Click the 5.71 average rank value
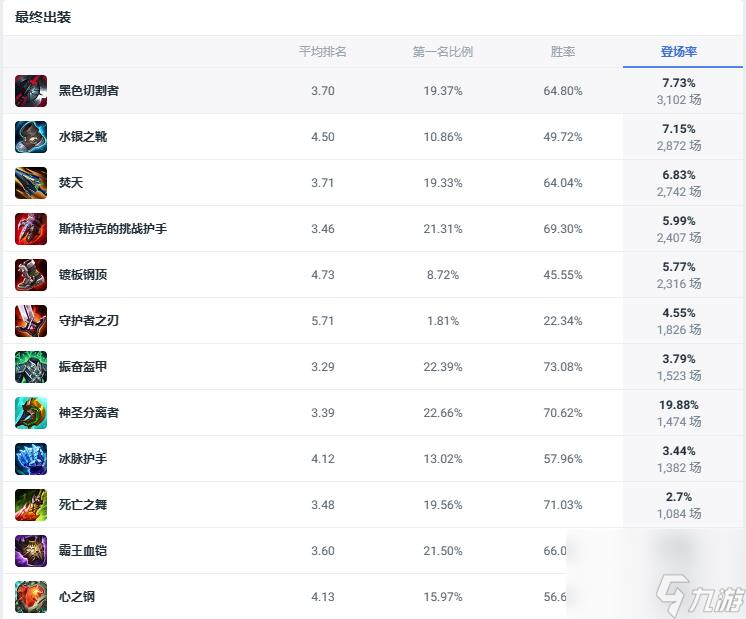Image resolution: width=746 pixels, height=619 pixels. (x=323, y=321)
